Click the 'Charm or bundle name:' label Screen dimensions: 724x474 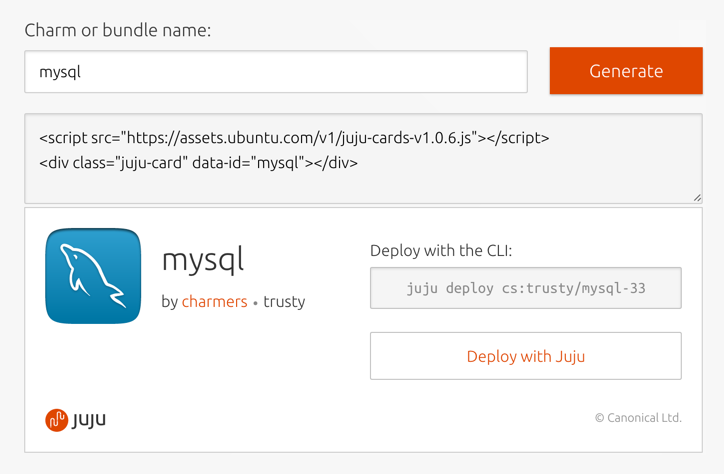[x=118, y=30]
